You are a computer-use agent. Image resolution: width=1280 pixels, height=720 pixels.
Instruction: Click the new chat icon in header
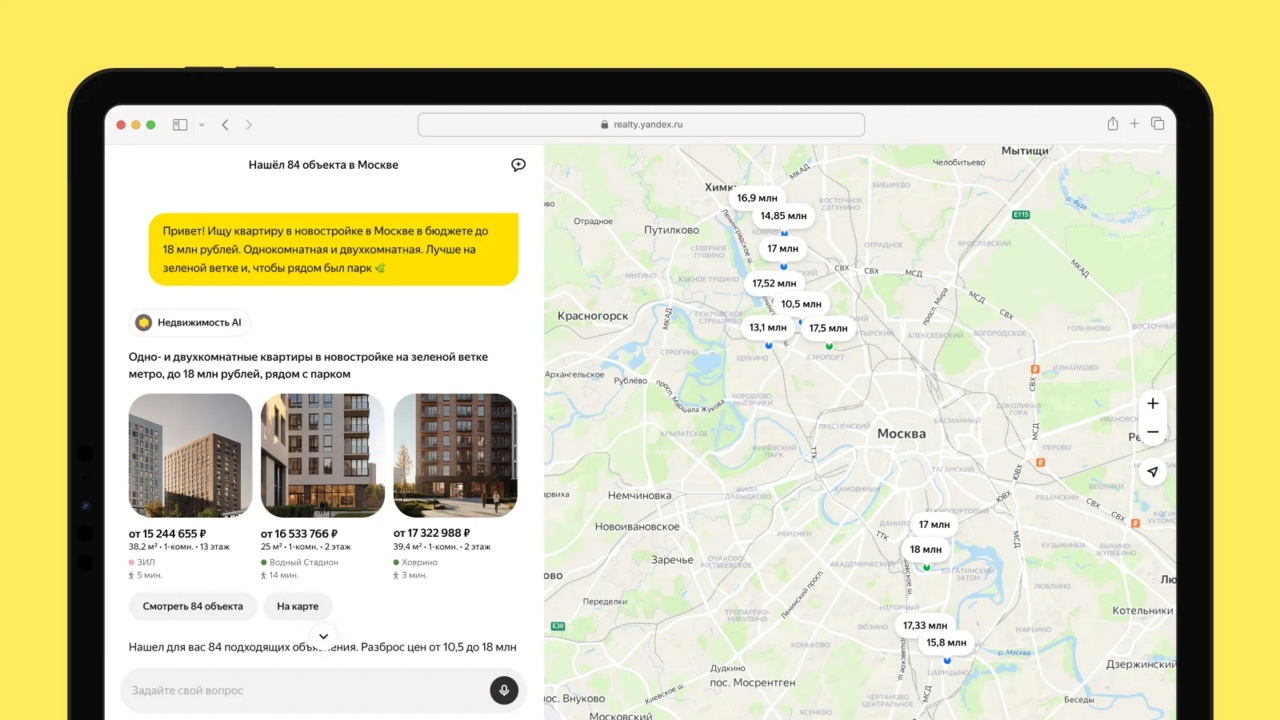518,165
